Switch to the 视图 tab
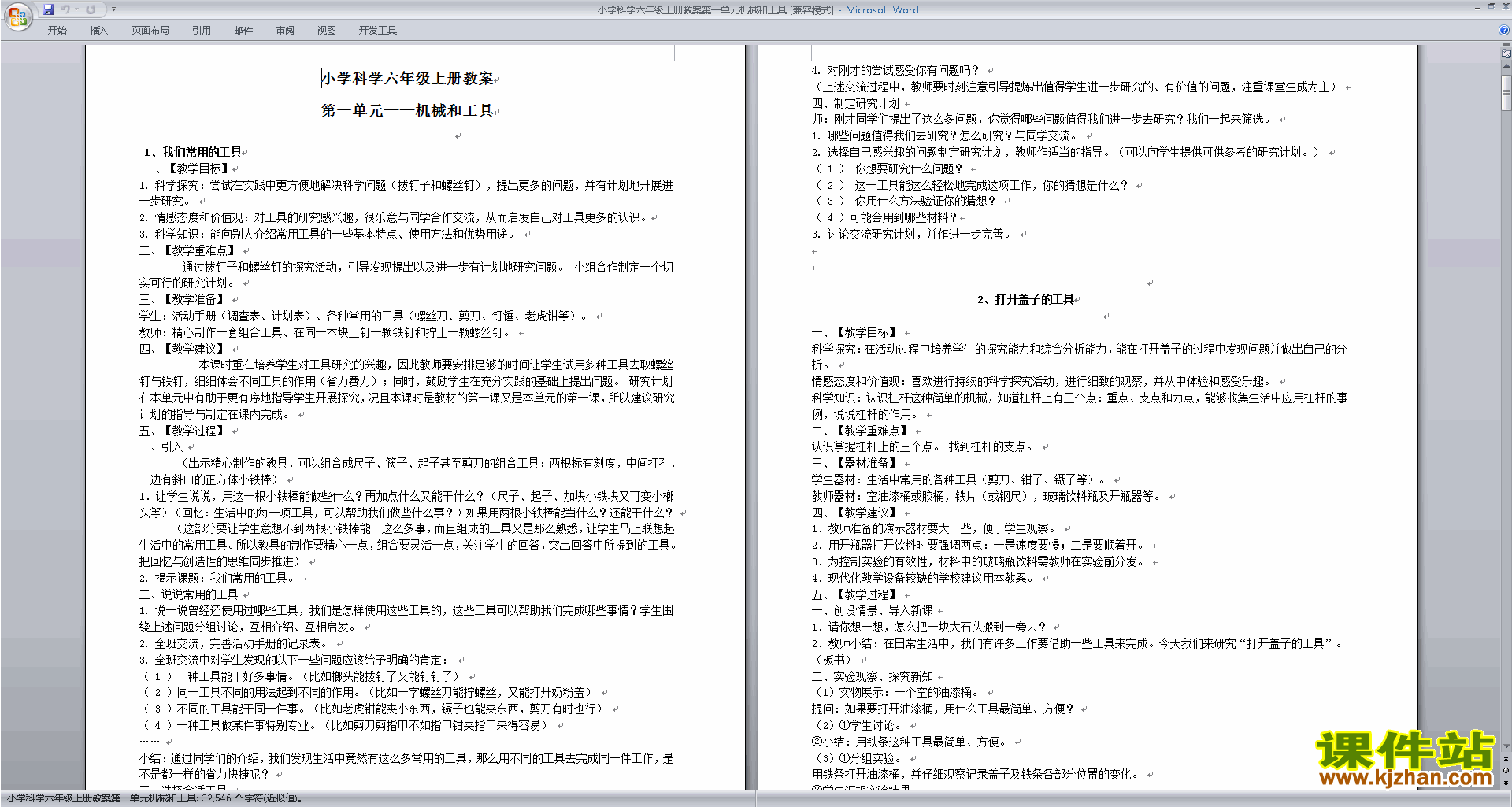The width and height of the screenshot is (1512, 807). pos(327,31)
